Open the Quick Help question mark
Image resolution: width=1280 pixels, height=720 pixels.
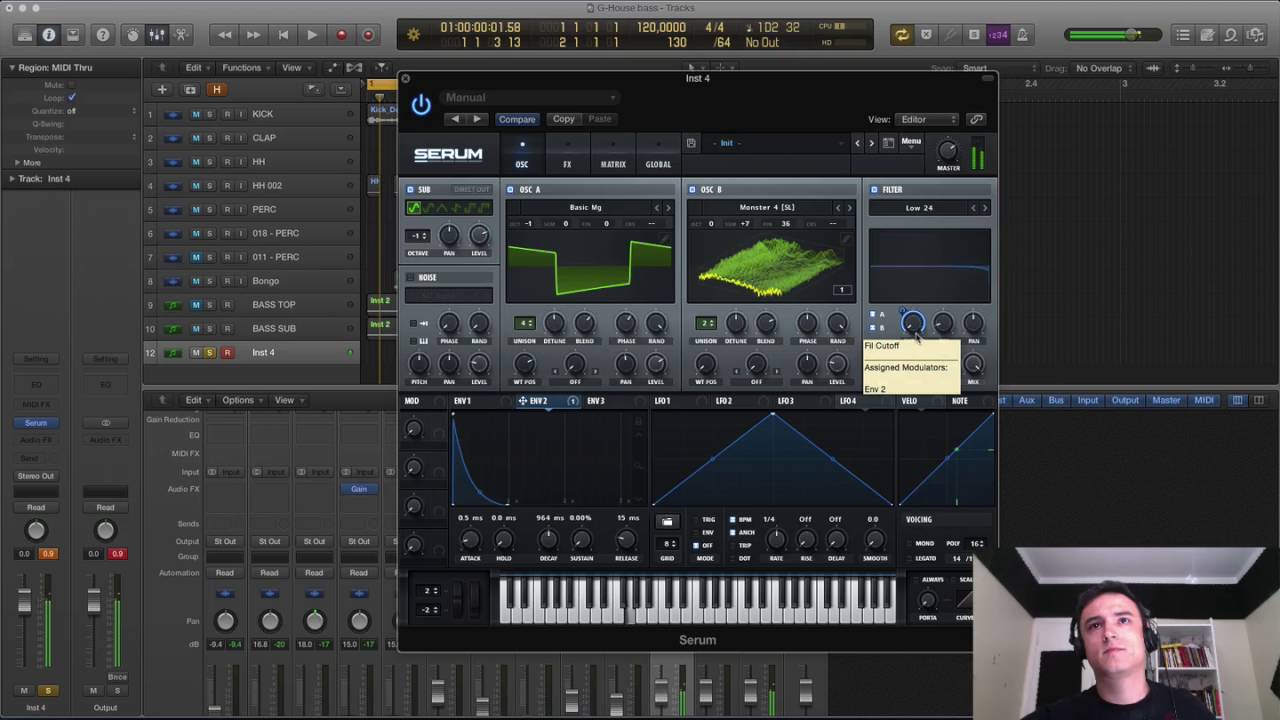103,35
